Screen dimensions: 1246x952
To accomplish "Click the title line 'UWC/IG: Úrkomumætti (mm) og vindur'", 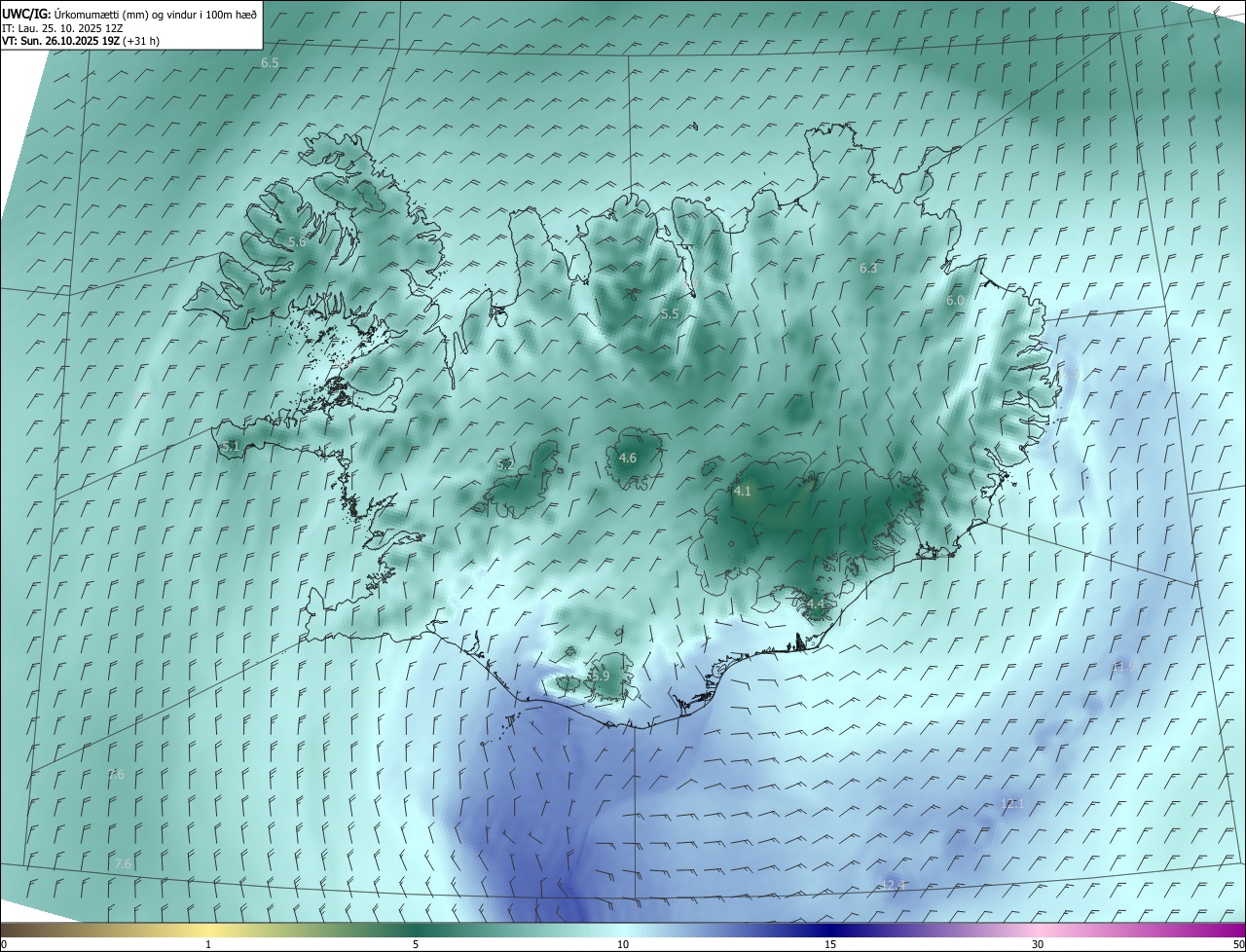I will click(129, 14).
